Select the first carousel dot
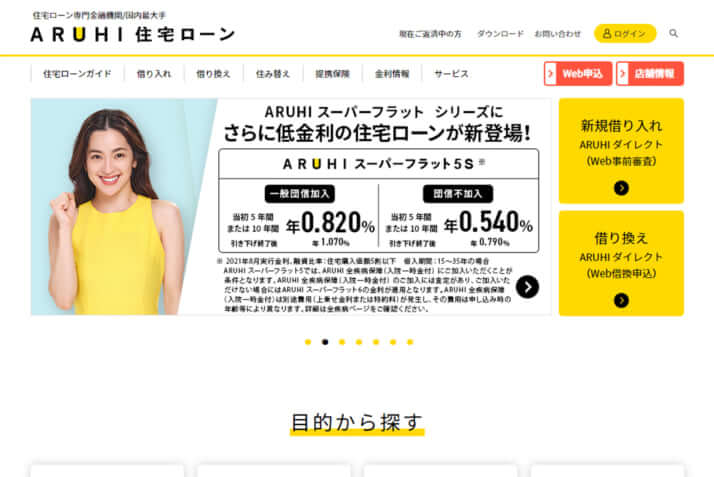 click(x=308, y=342)
